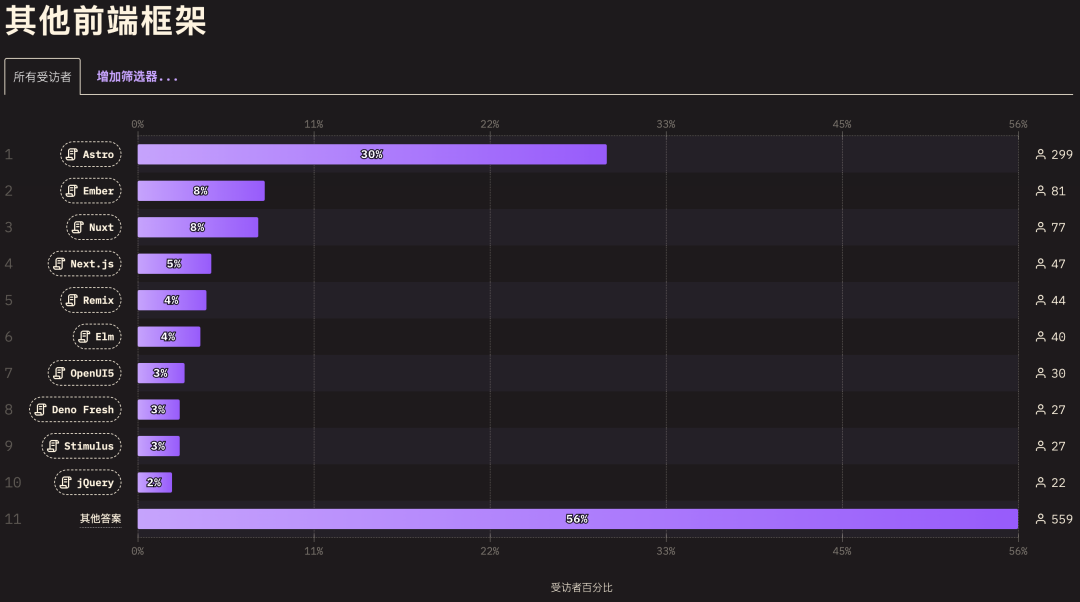The height and width of the screenshot is (602, 1080).
Task: Click the respondent count 40
Action: click(1059, 337)
